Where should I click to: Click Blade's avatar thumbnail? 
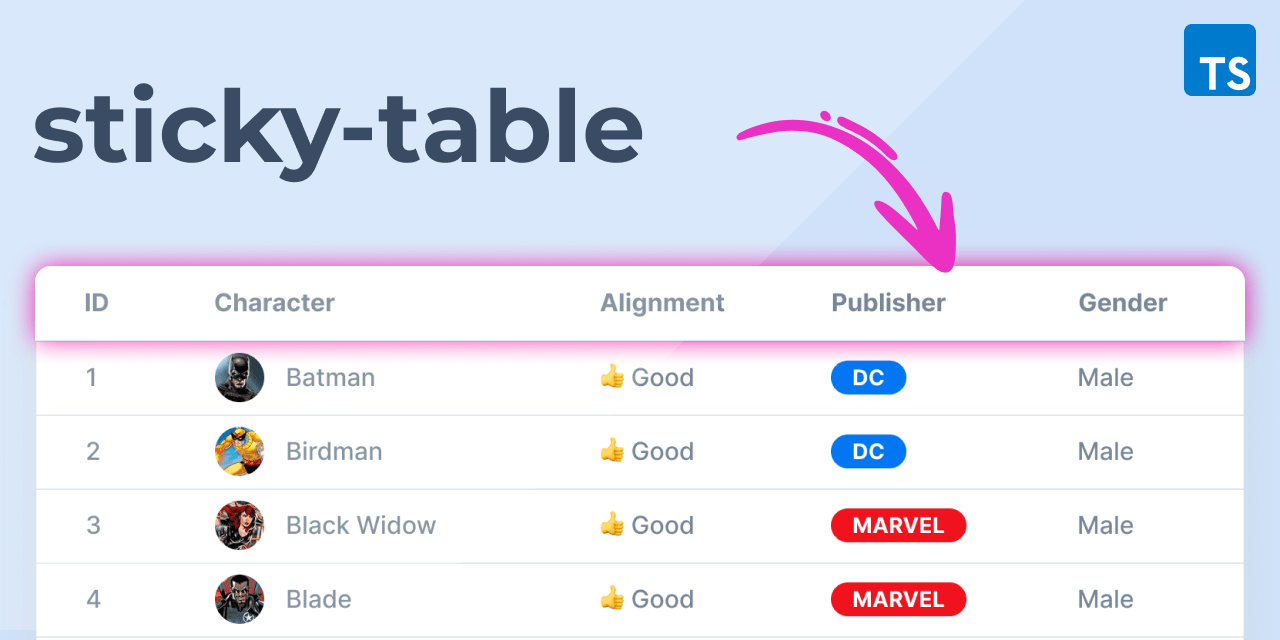click(x=239, y=599)
